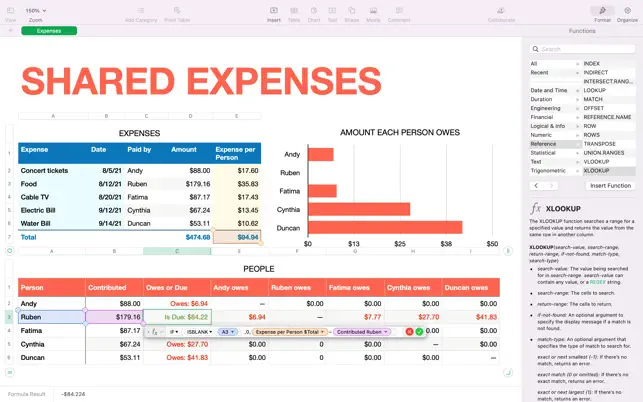This screenshot has height=402, width=643.
Task: Open the ISBLANK function dropdown in formula
Action: (x=199, y=332)
